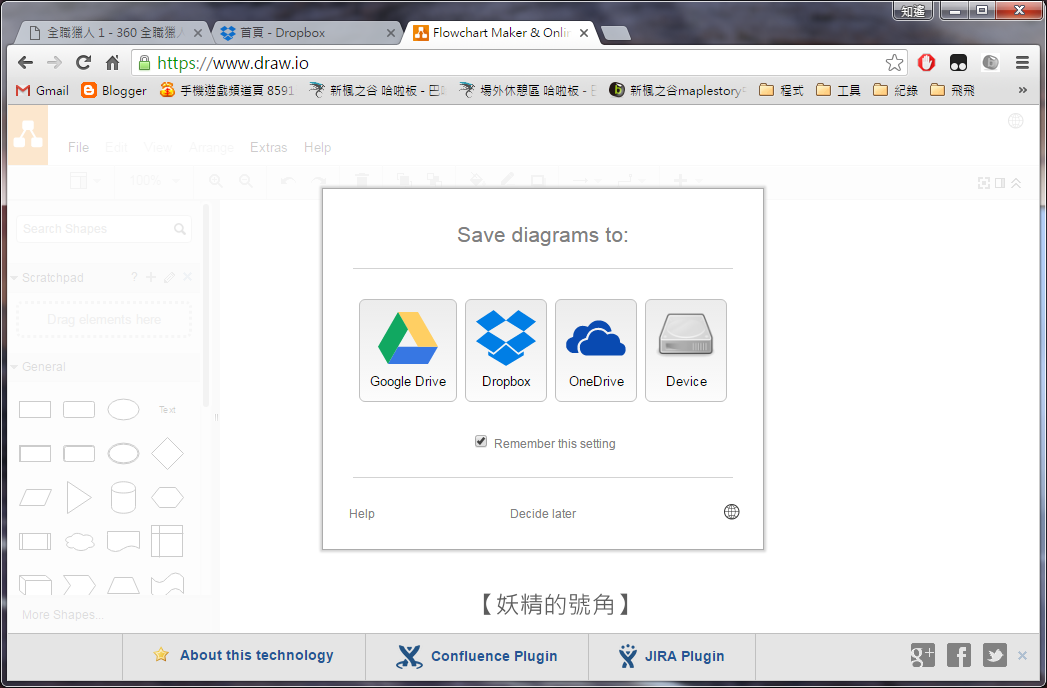Open the 100% zoom level dropdown
The width and height of the screenshot is (1047, 688).
tap(155, 181)
